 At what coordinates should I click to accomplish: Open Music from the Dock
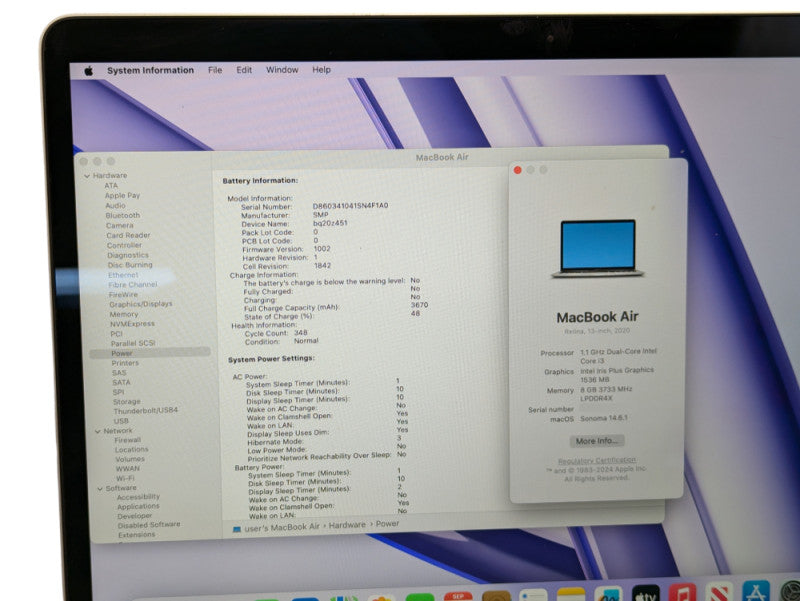coord(683,592)
